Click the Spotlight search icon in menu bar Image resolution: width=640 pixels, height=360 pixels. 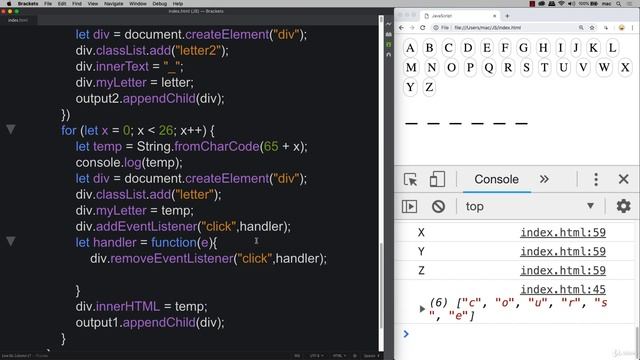(x=619, y=4)
